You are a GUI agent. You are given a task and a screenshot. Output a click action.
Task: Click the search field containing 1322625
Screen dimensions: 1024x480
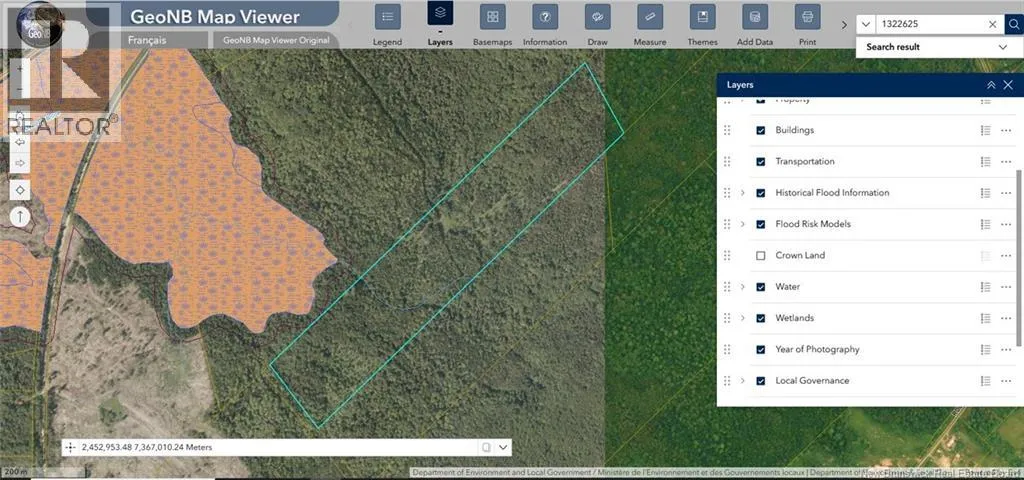pyautogui.click(x=930, y=24)
